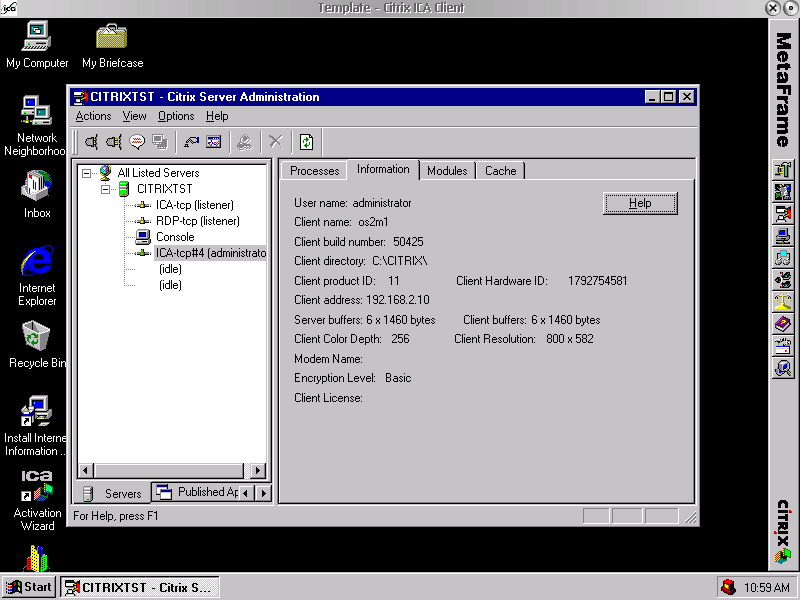This screenshot has height=600, width=800.
Task: Click the Windows Start button
Action: [29, 587]
